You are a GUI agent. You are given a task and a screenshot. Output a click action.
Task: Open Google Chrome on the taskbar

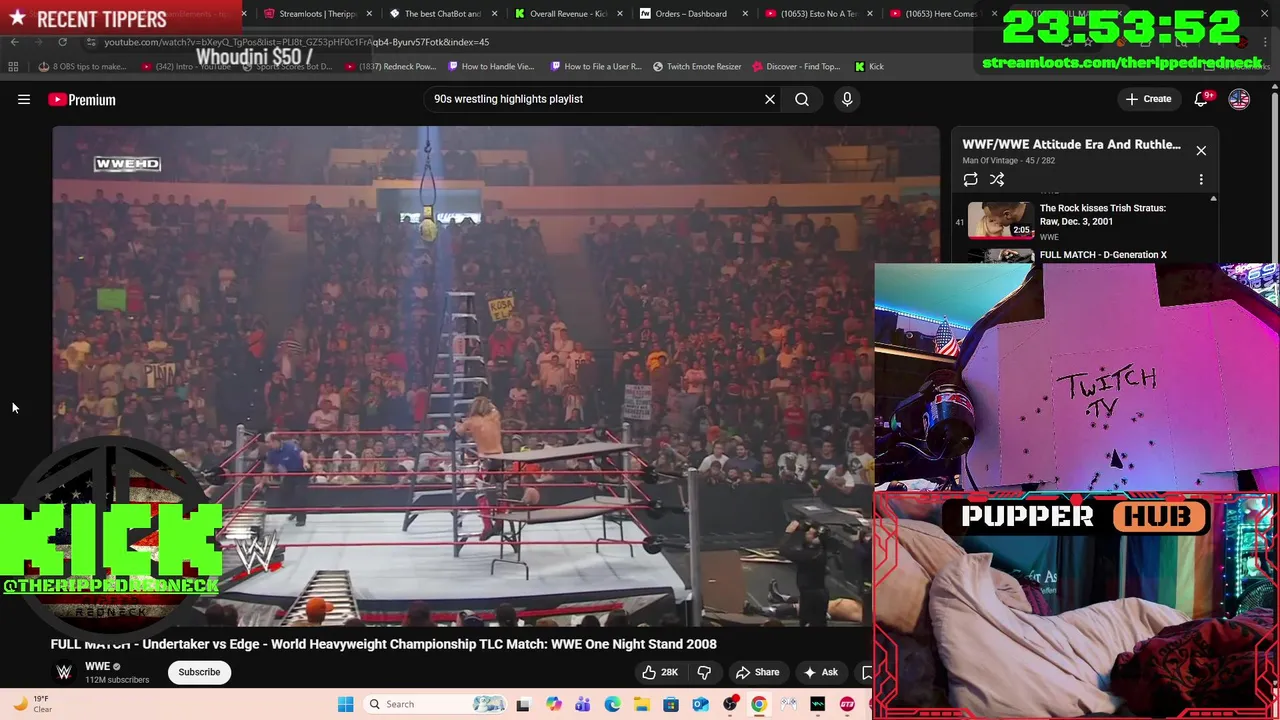[759, 704]
